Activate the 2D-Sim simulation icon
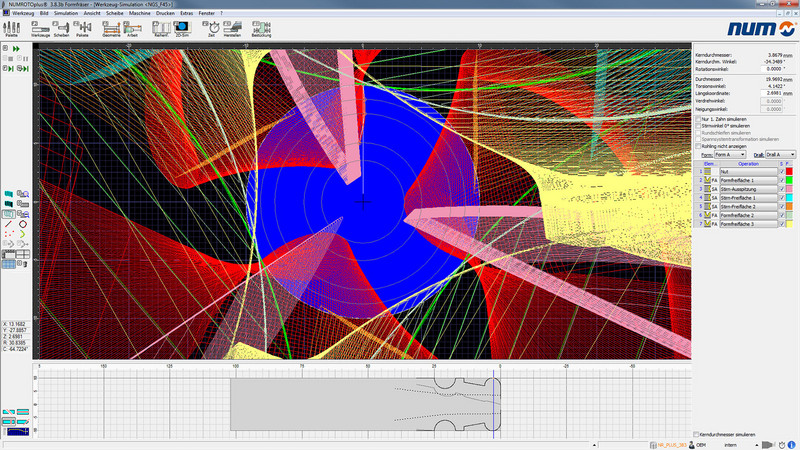 [x=183, y=29]
